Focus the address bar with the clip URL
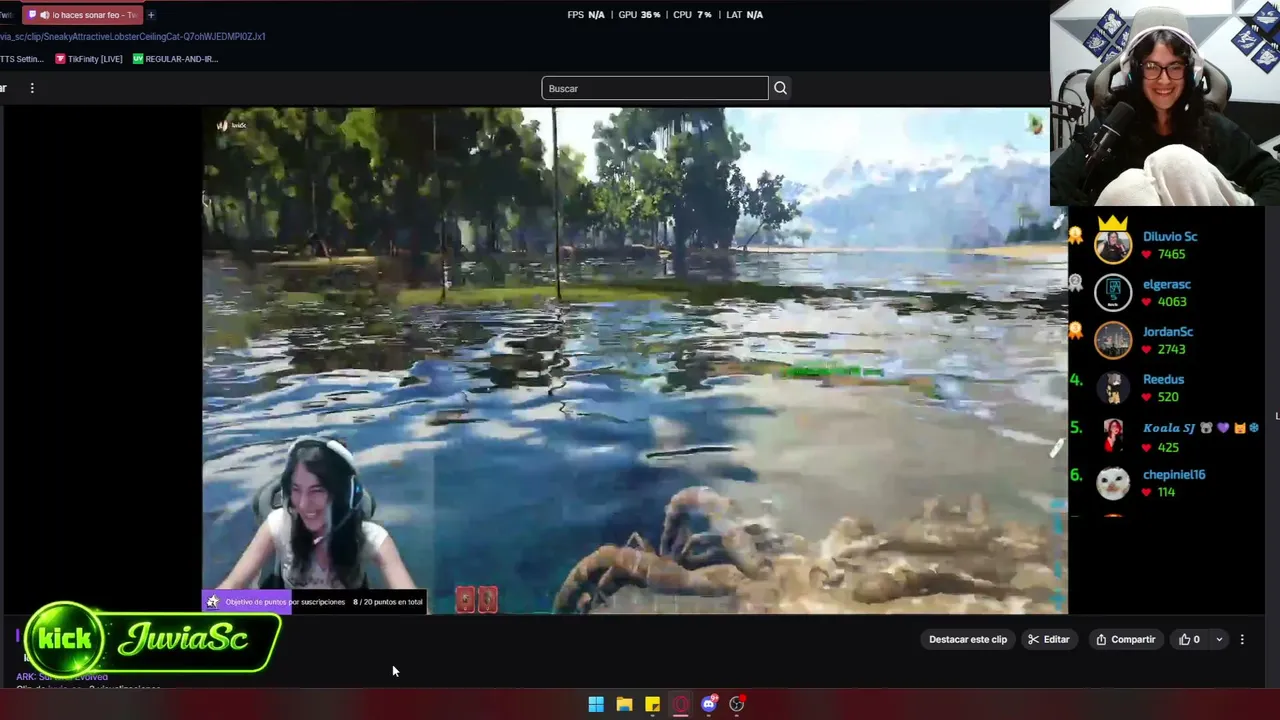Screen dimensions: 1280x720 (133, 37)
